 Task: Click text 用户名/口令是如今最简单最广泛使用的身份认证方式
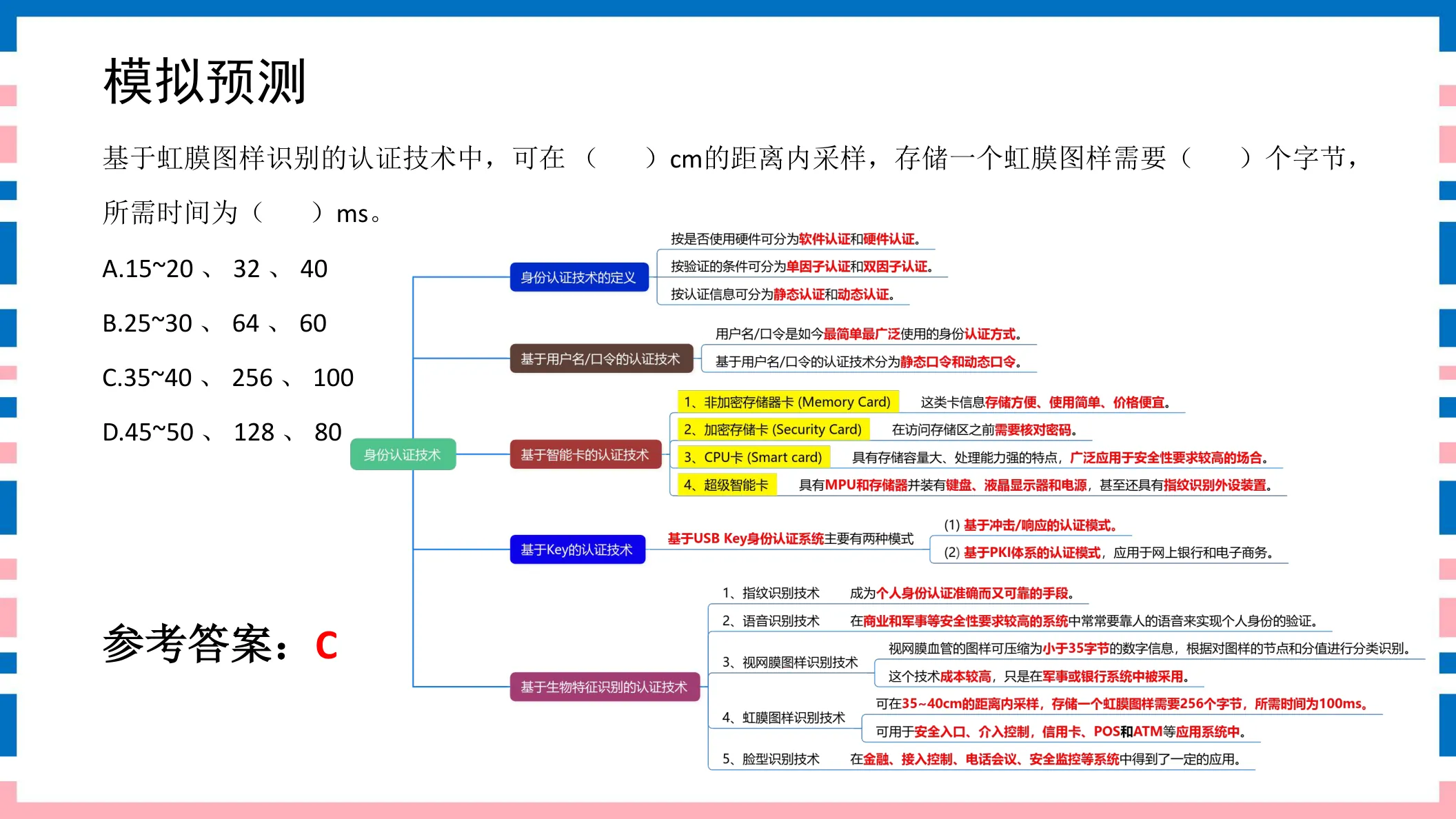[x=868, y=334]
